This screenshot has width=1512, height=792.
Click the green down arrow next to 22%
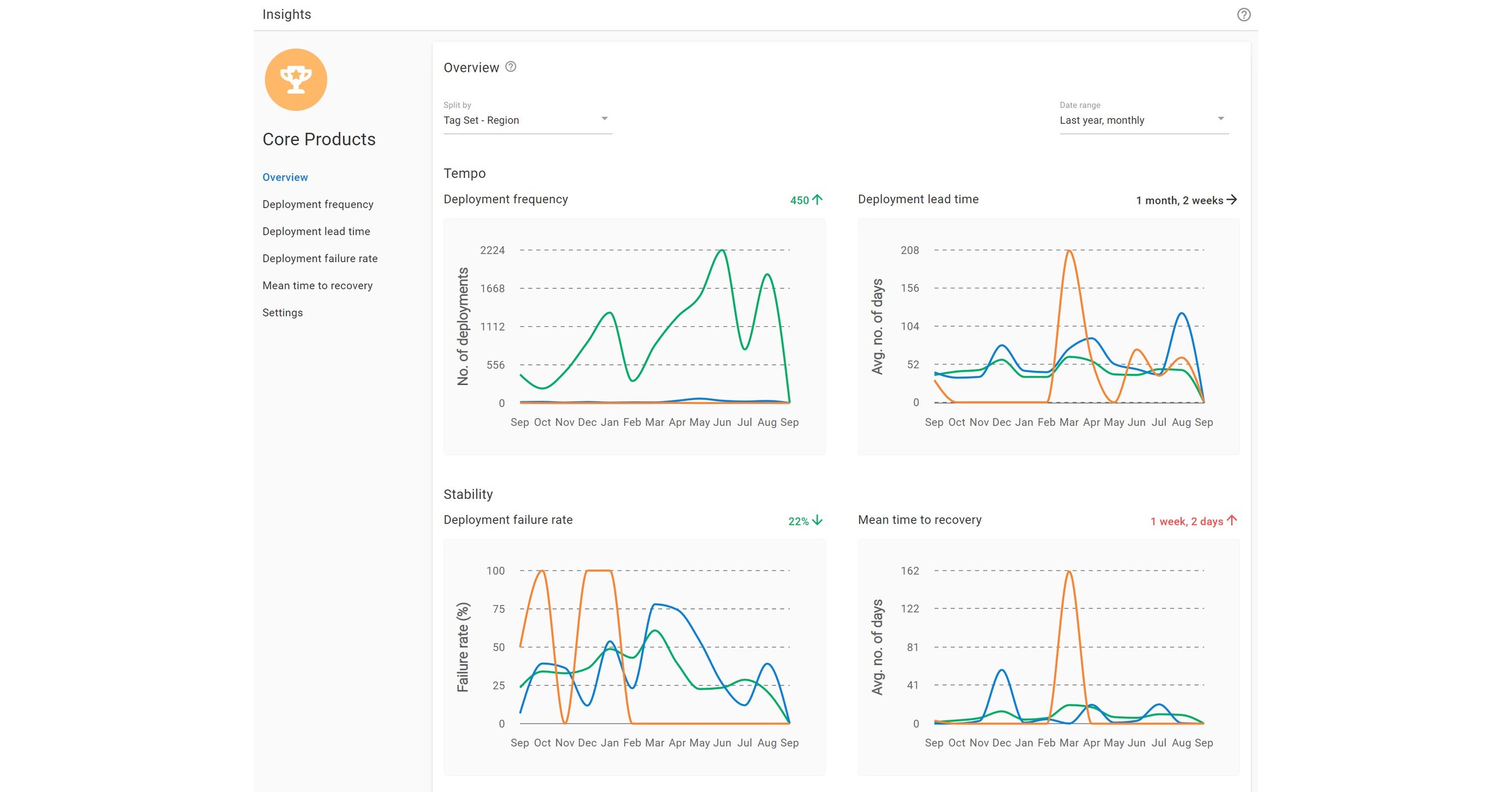coord(817,520)
